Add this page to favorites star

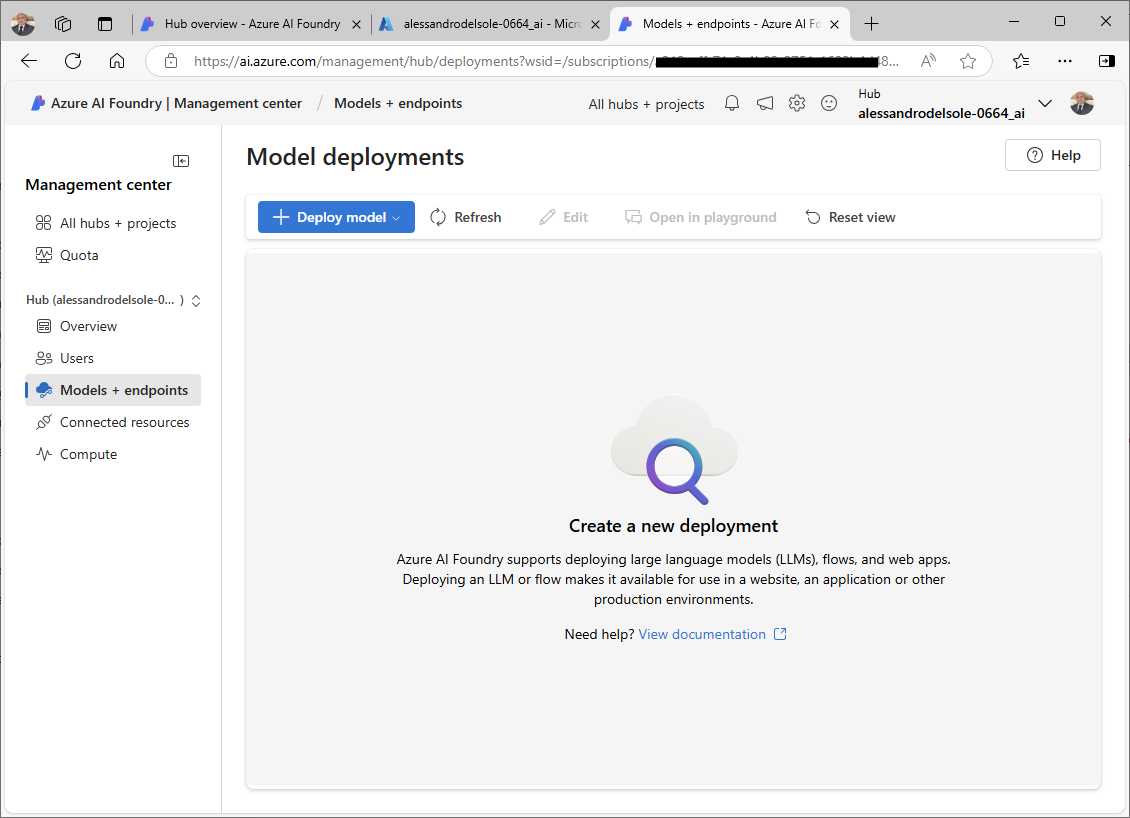968,61
